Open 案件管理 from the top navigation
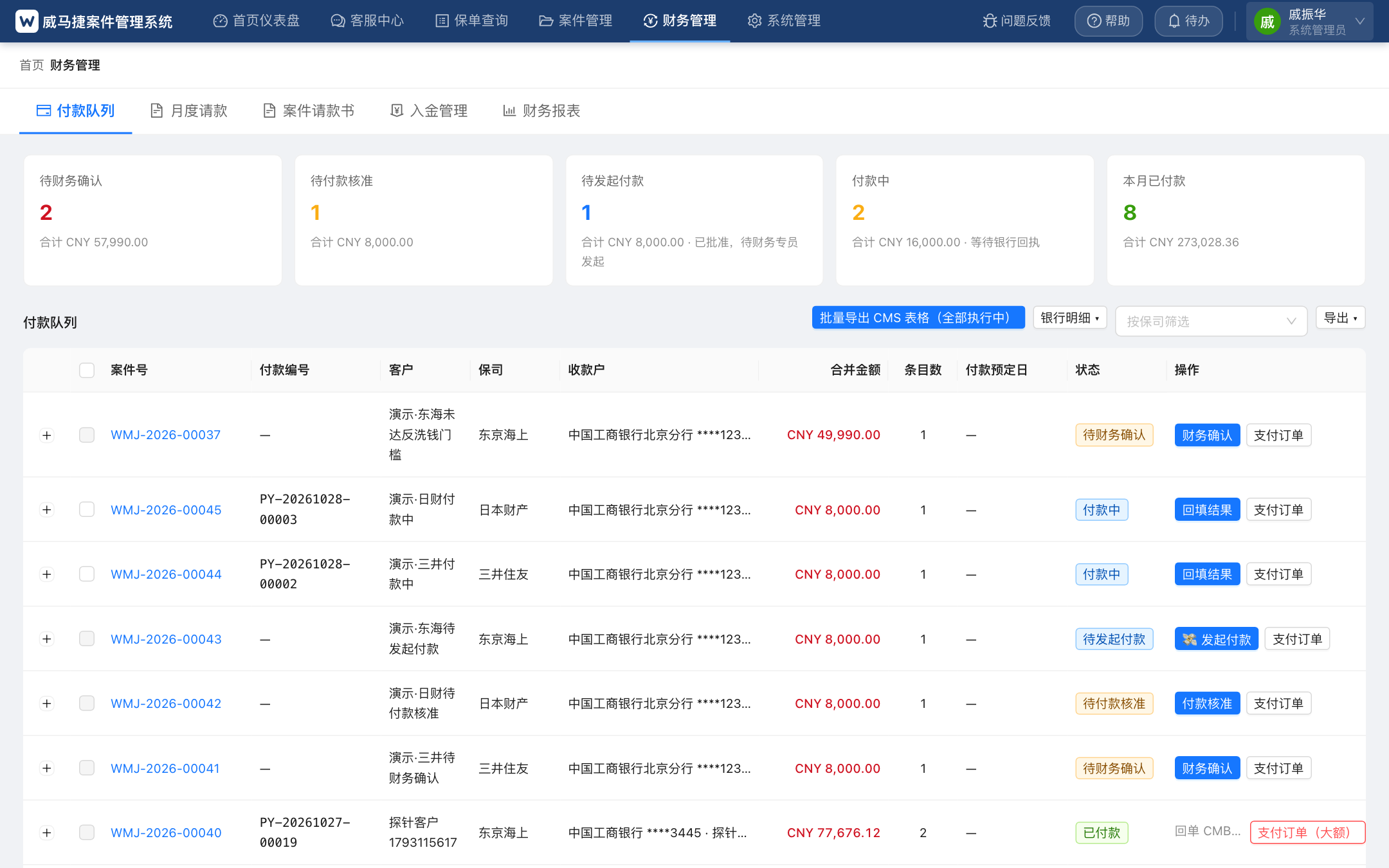 click(x=576, y=21)
